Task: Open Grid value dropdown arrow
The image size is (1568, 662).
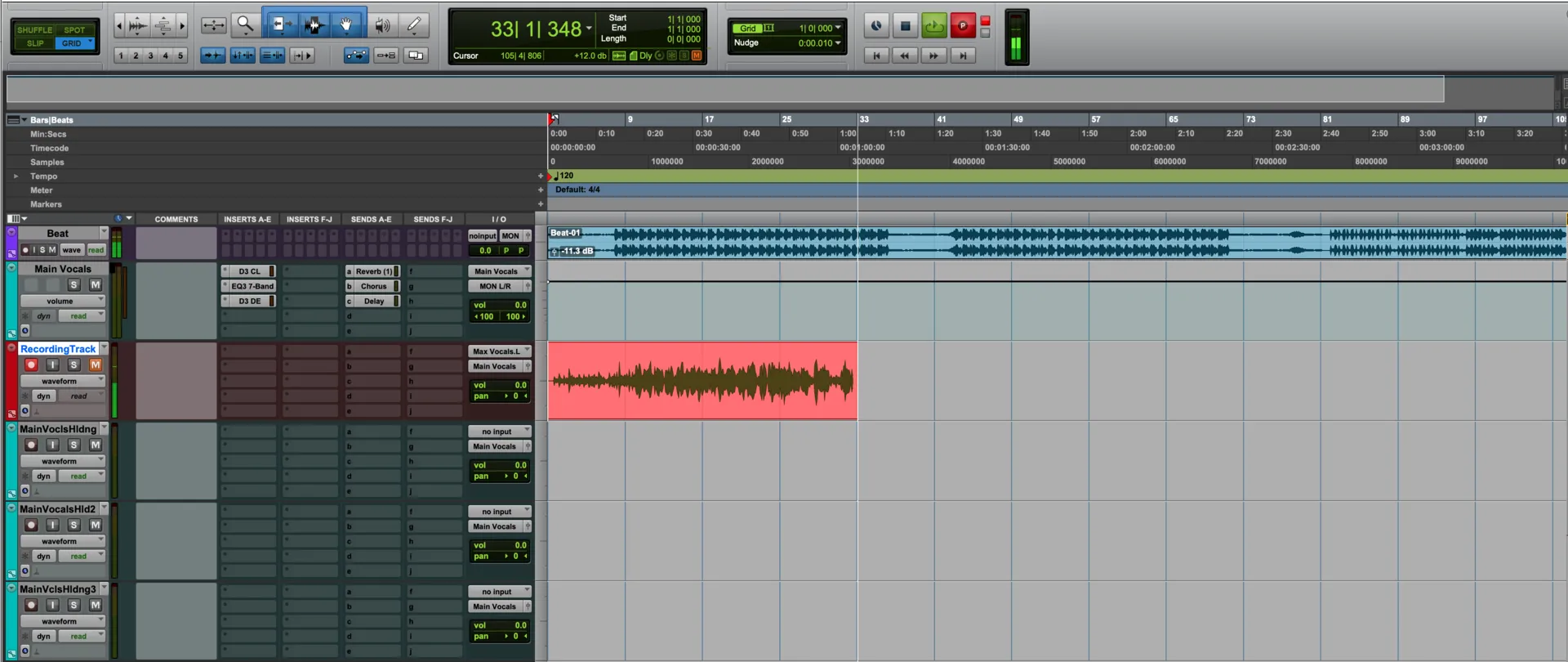Action: pyautogui.click(x=838, y=28)
